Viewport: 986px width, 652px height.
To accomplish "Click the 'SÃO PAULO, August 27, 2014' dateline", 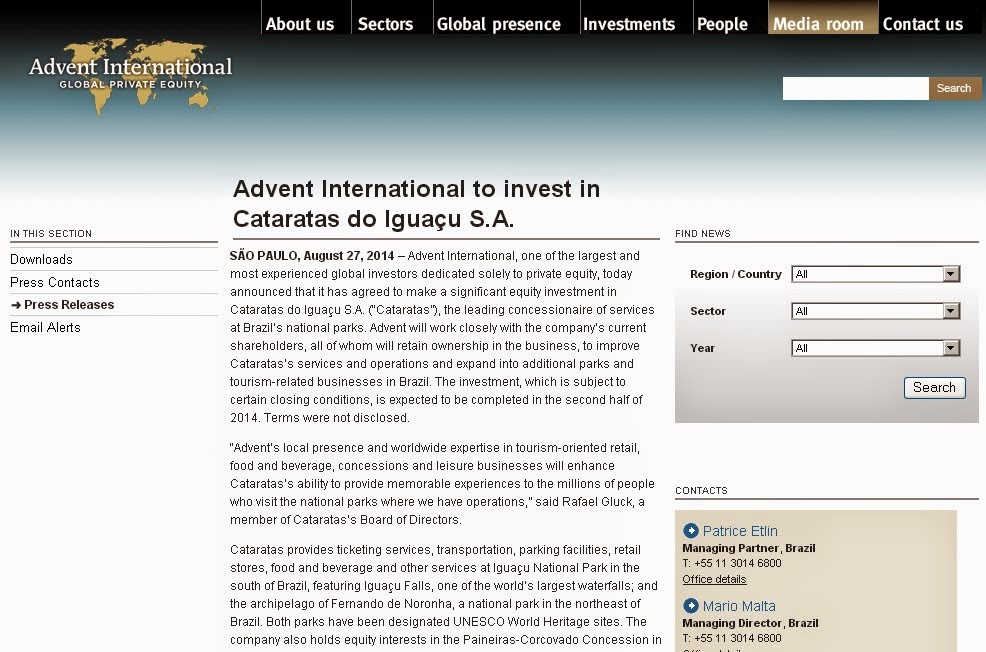I will tap(312, 256).
